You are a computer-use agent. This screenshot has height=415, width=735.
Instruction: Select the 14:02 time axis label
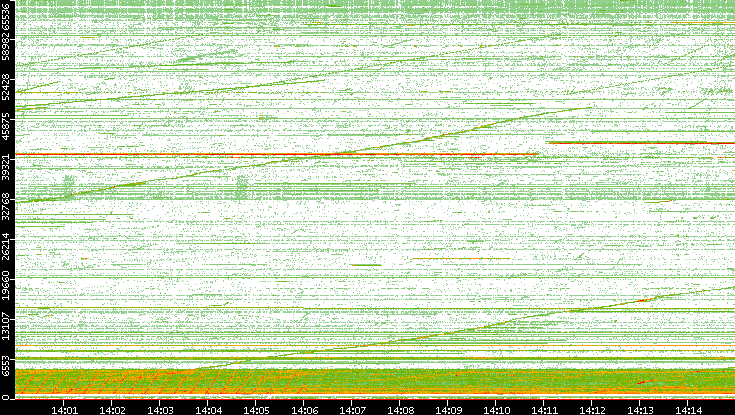click(x=112, y=410)
